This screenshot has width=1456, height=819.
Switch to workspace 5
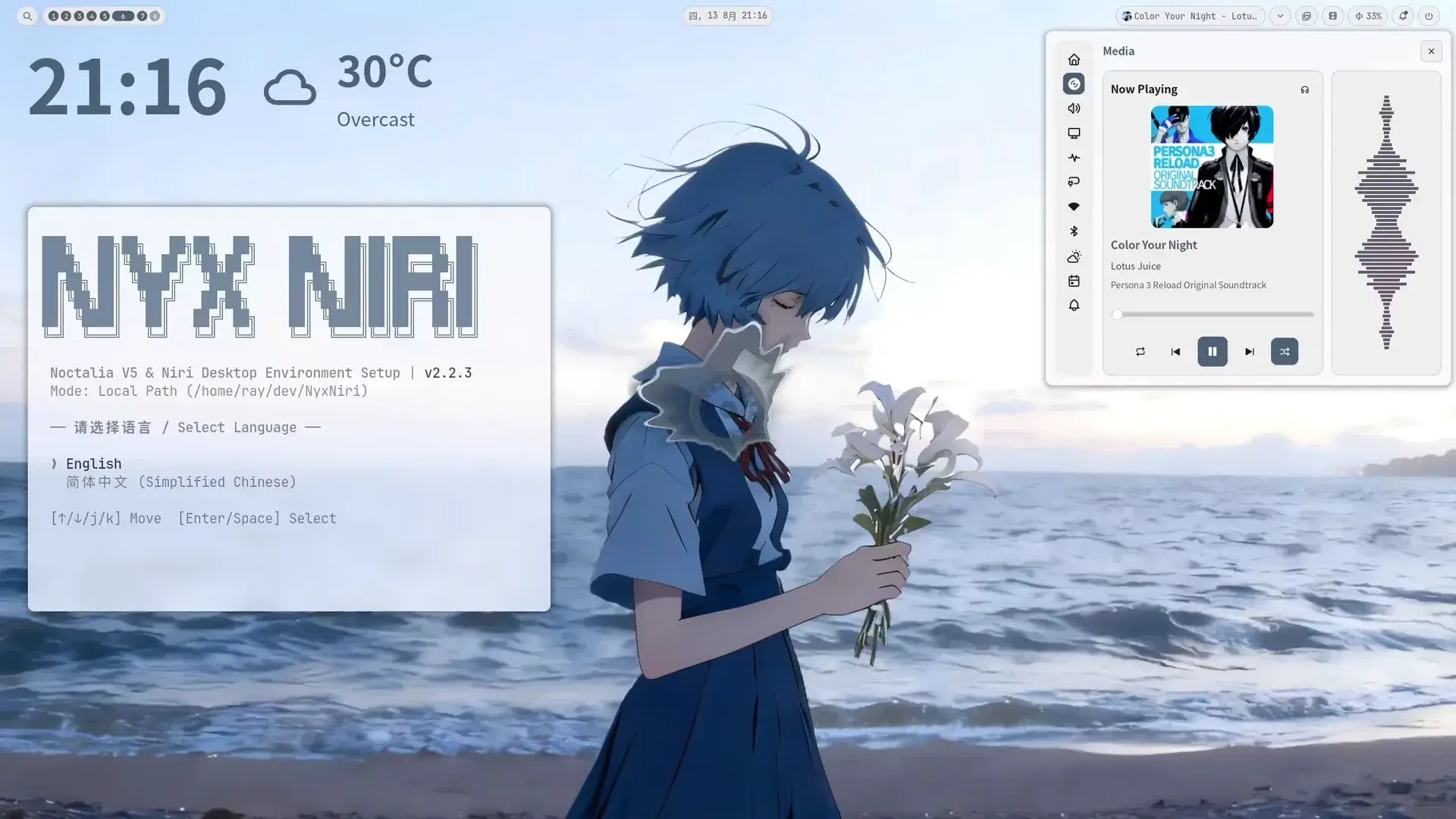(x=105, y=16)
